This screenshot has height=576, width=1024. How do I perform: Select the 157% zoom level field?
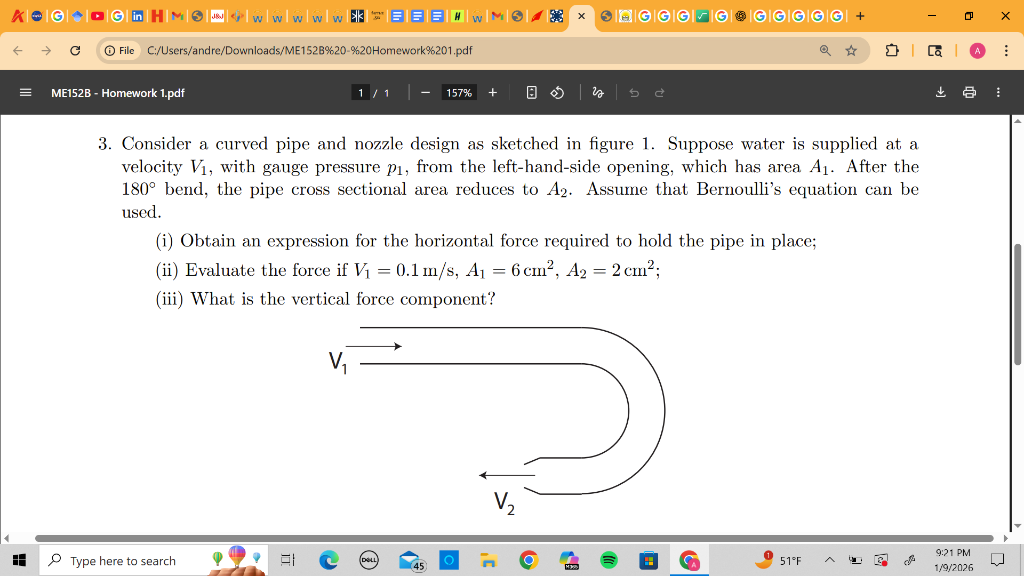tap(458, 93)
